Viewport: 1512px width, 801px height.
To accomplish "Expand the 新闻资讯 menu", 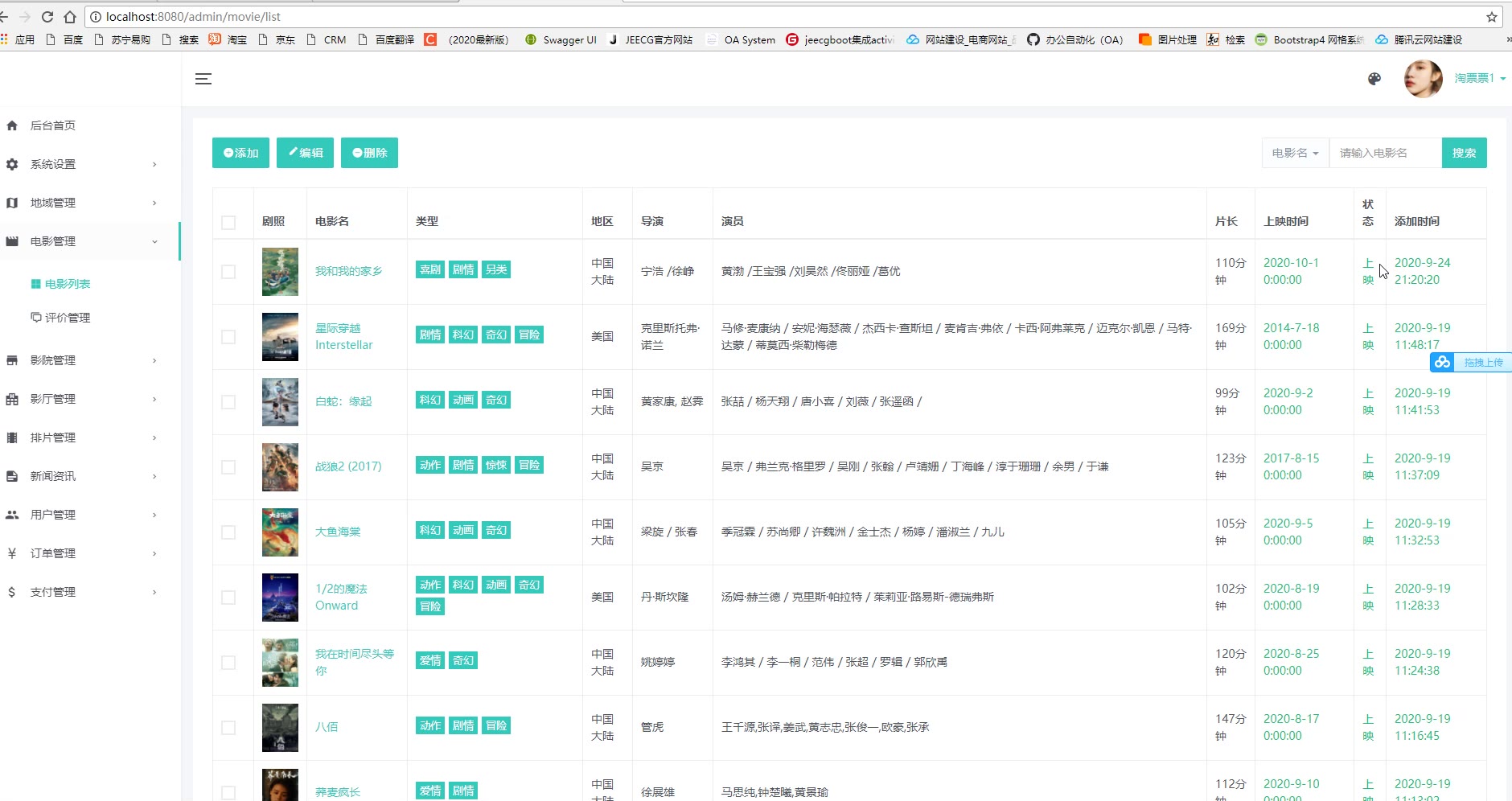I will point(90,476).
